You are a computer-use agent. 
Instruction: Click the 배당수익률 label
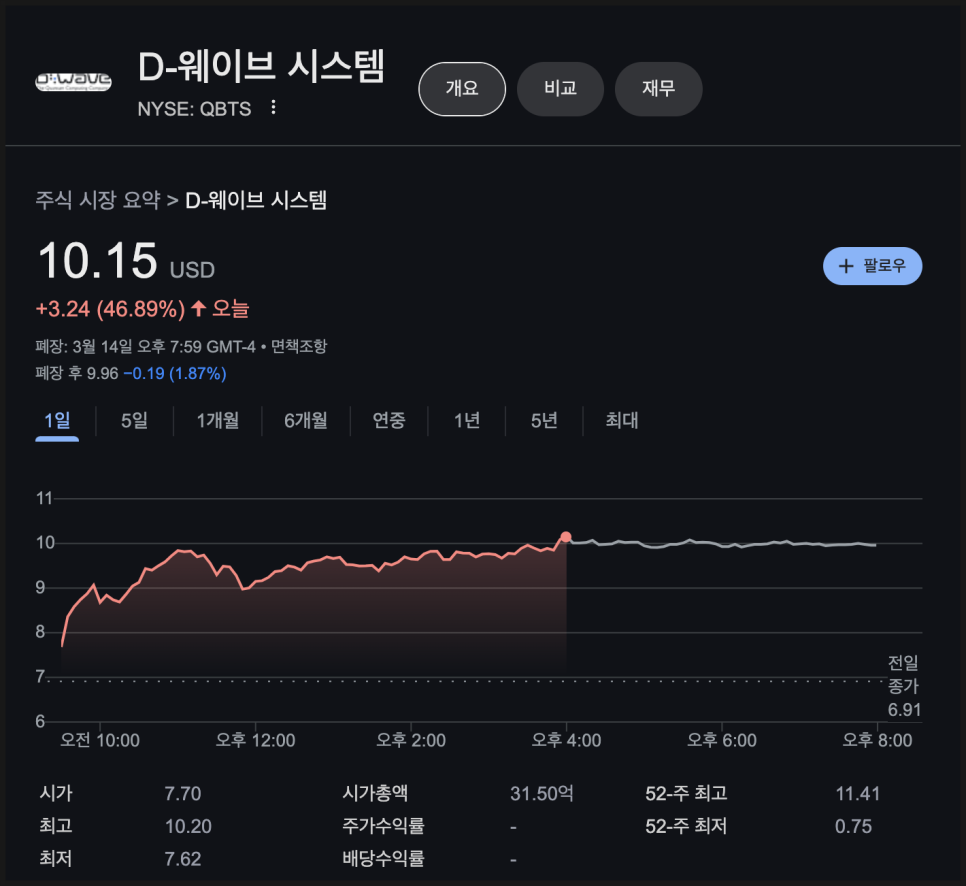pyautogui.click(x=383, y=858)
